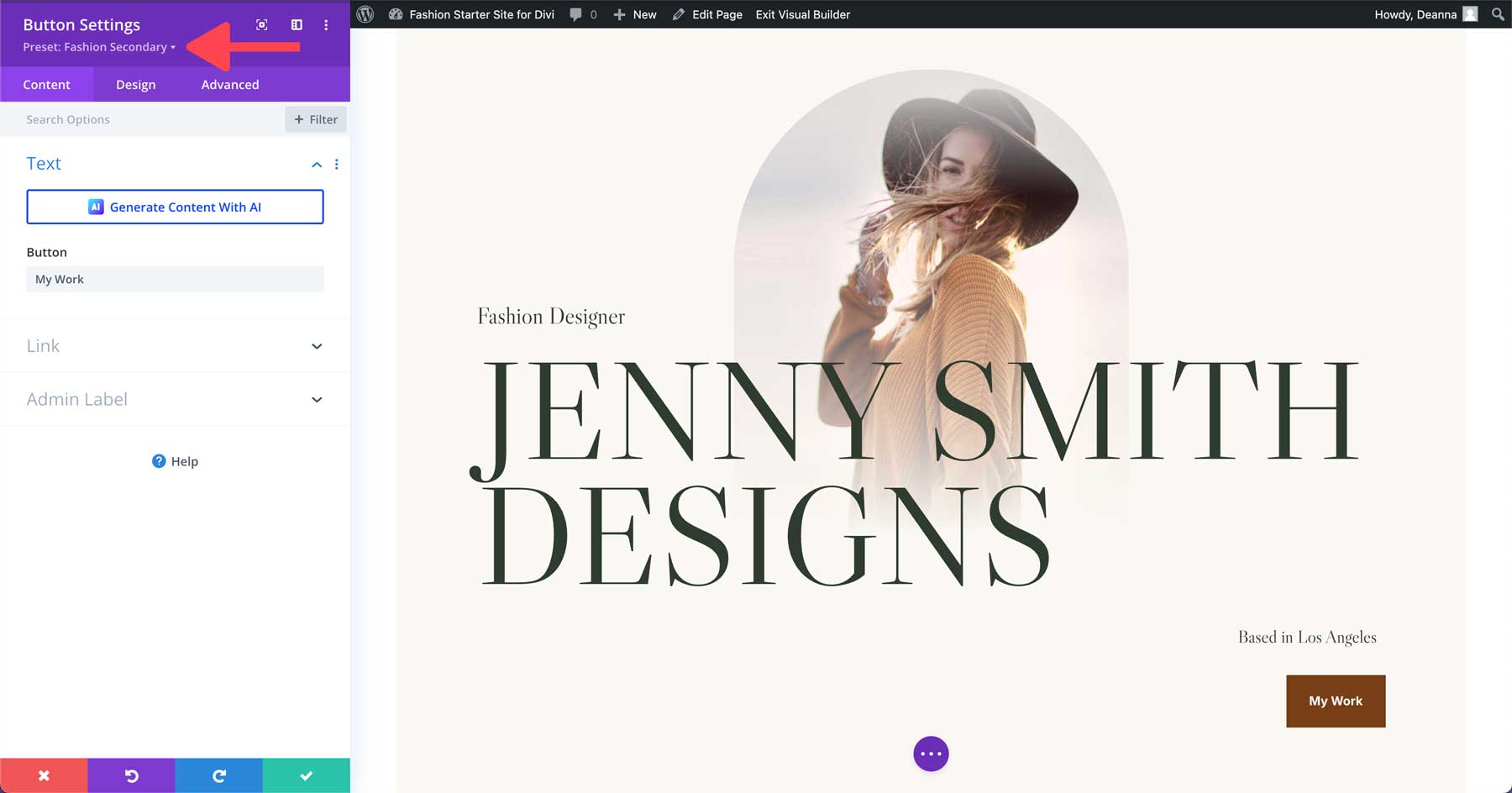The height and width of the screenshot is (793, 1512).
Task: Expand the Admin Label section
Action: pyautogui.click(x=174, y=399)
